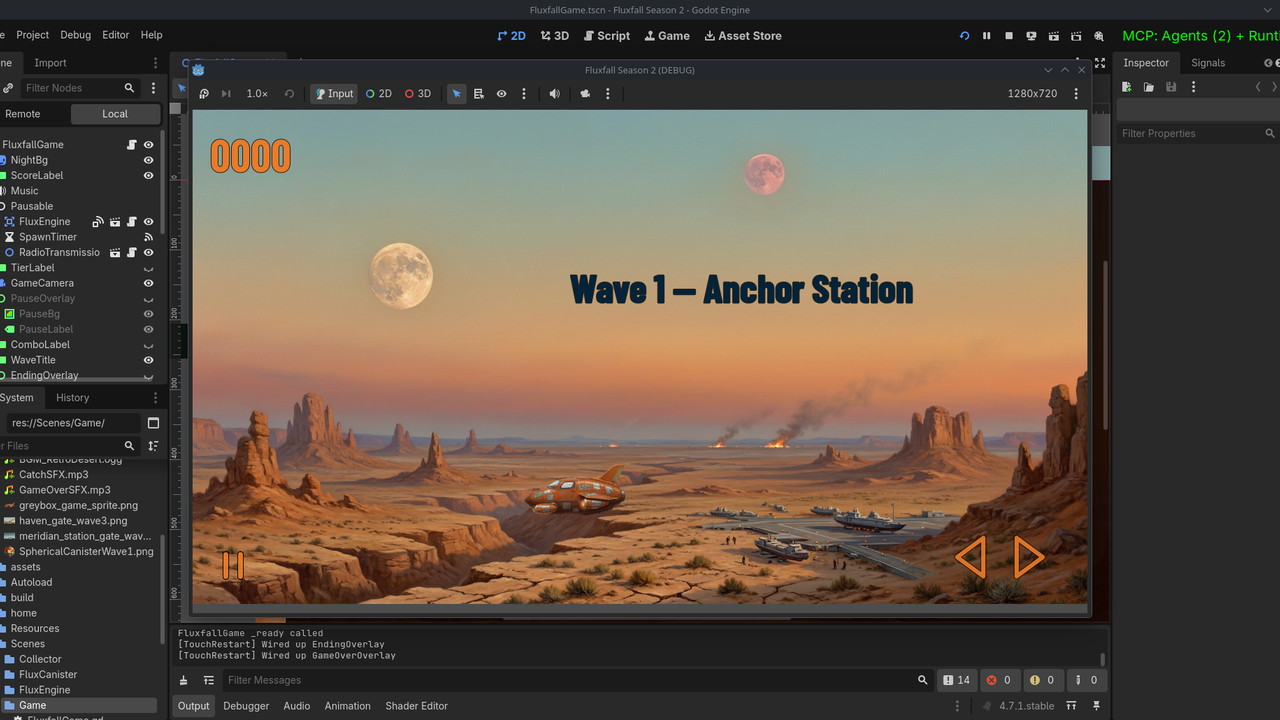
Task: Open the Shader Editor bottom panel
Action: click(x=416, y=706)
